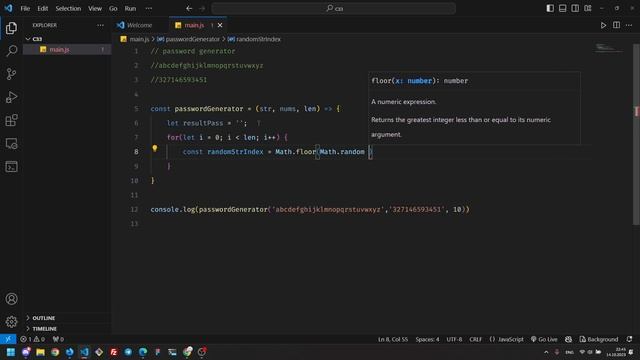Click the lightbulb code action on line 8

[155, 149]
